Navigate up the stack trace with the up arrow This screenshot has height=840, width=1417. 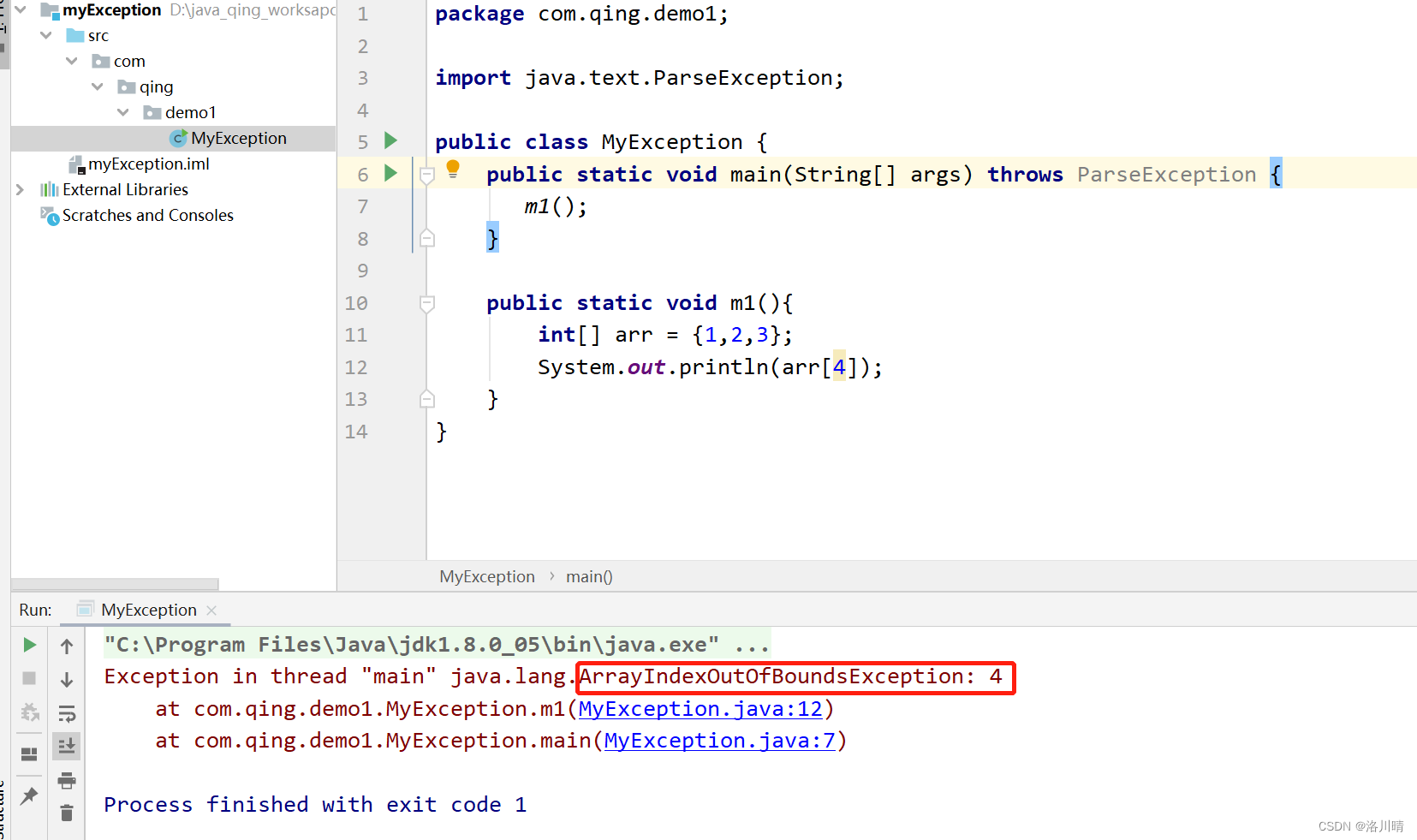click(x=67, y=646)
